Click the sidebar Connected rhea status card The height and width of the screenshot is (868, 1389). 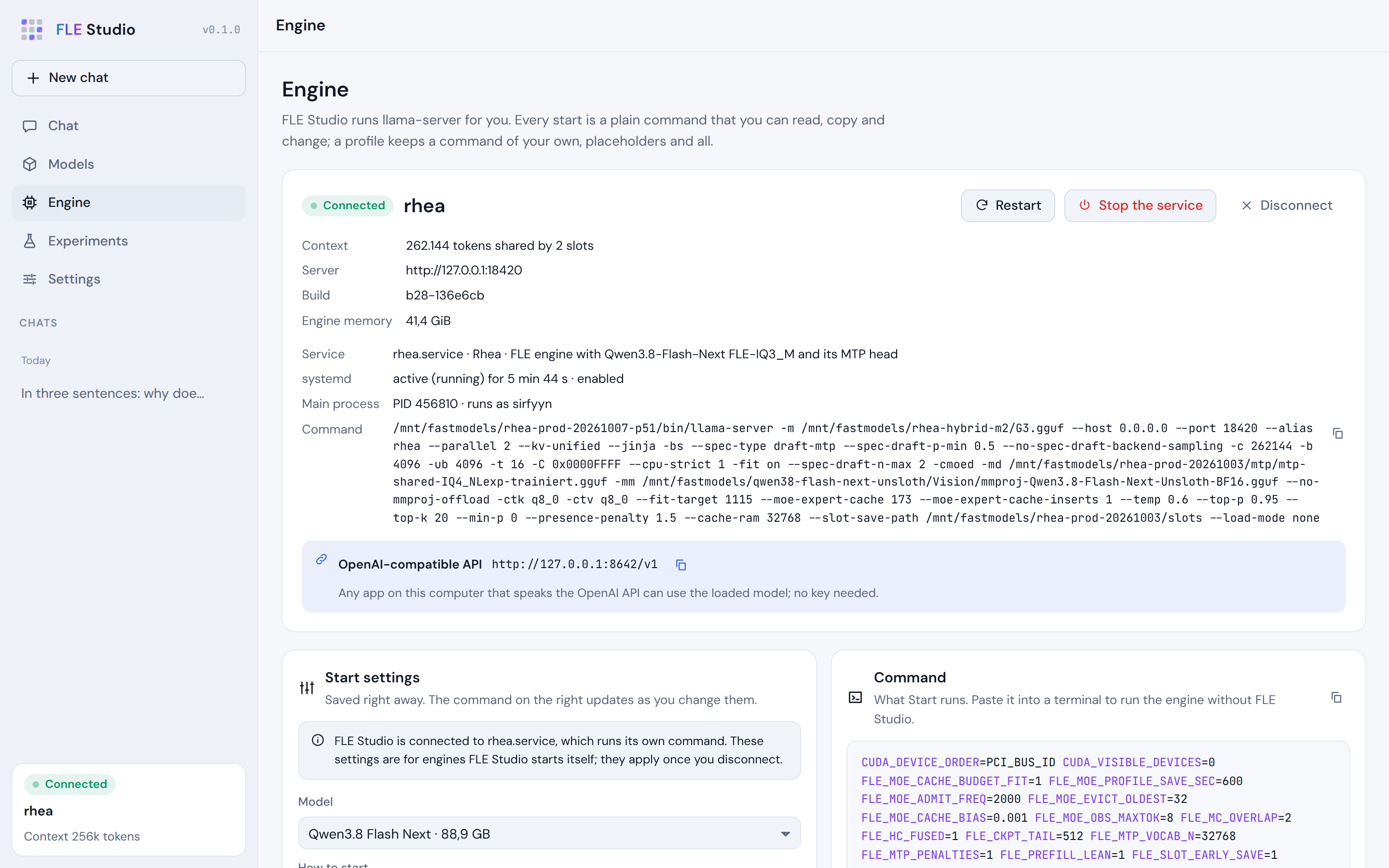pyautogui.click(x=129, y=810)
